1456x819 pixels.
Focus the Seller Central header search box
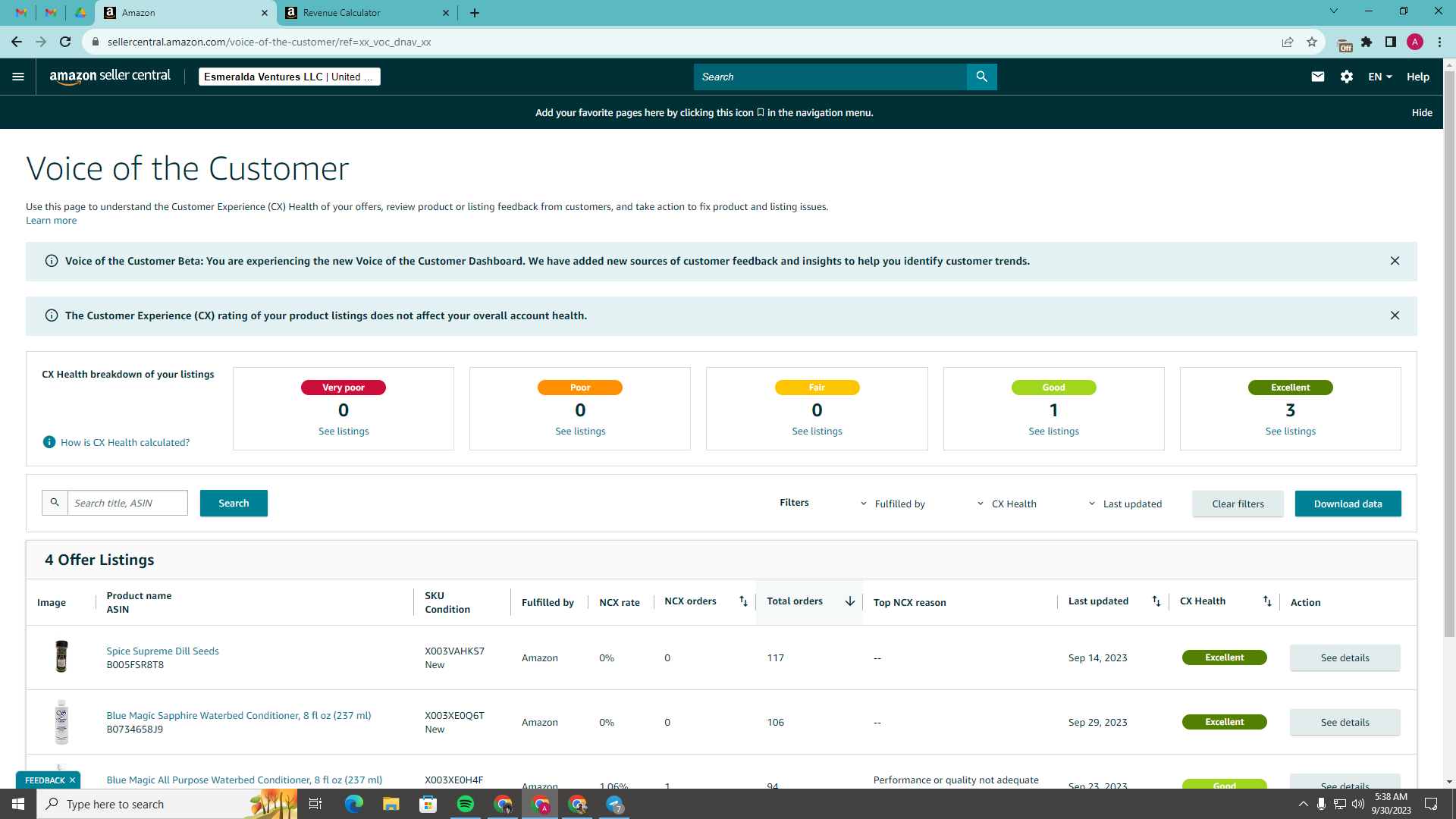click(x=830, y=77)
